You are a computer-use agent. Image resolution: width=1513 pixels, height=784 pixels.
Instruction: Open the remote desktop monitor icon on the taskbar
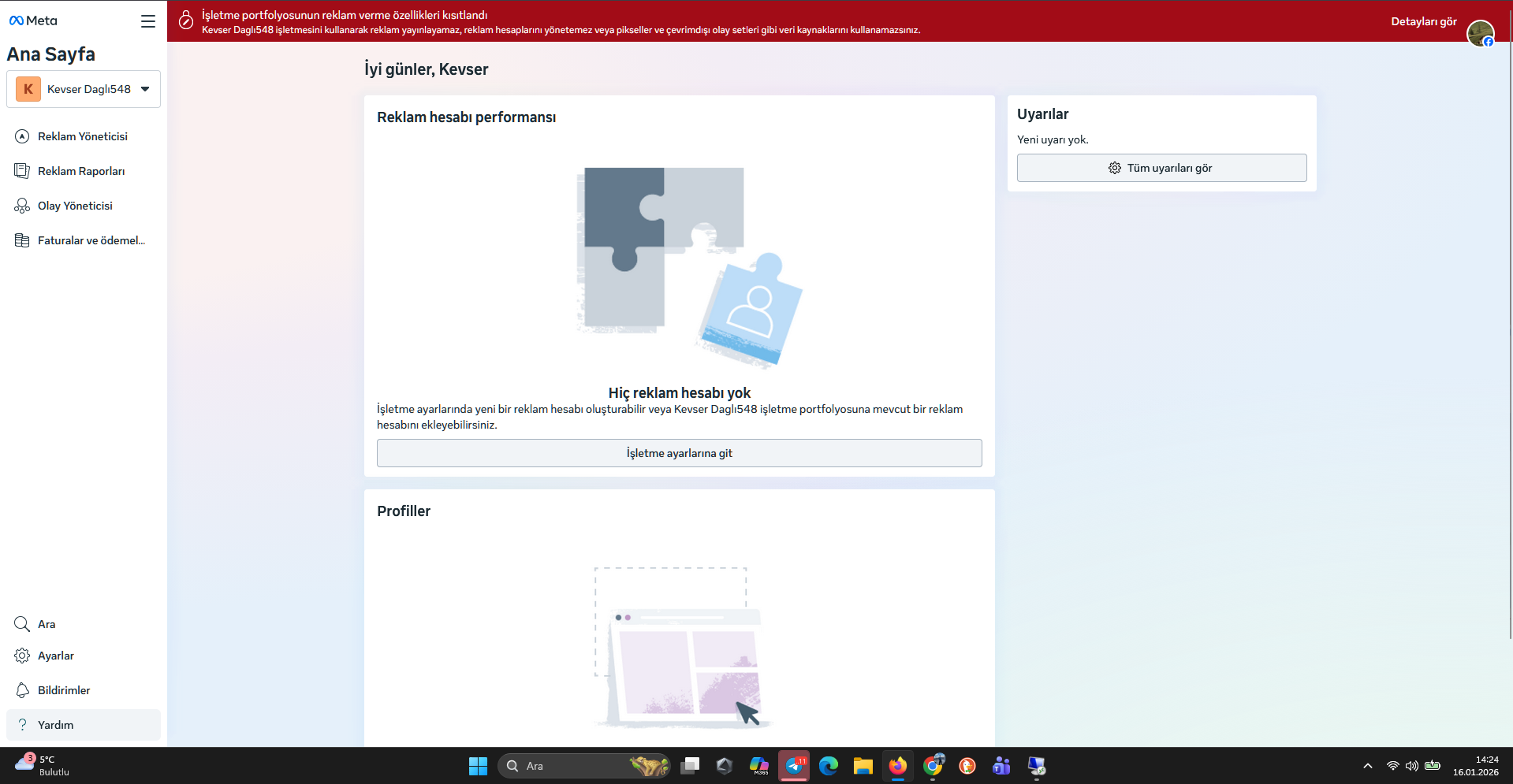click(x=1037, y=766)
